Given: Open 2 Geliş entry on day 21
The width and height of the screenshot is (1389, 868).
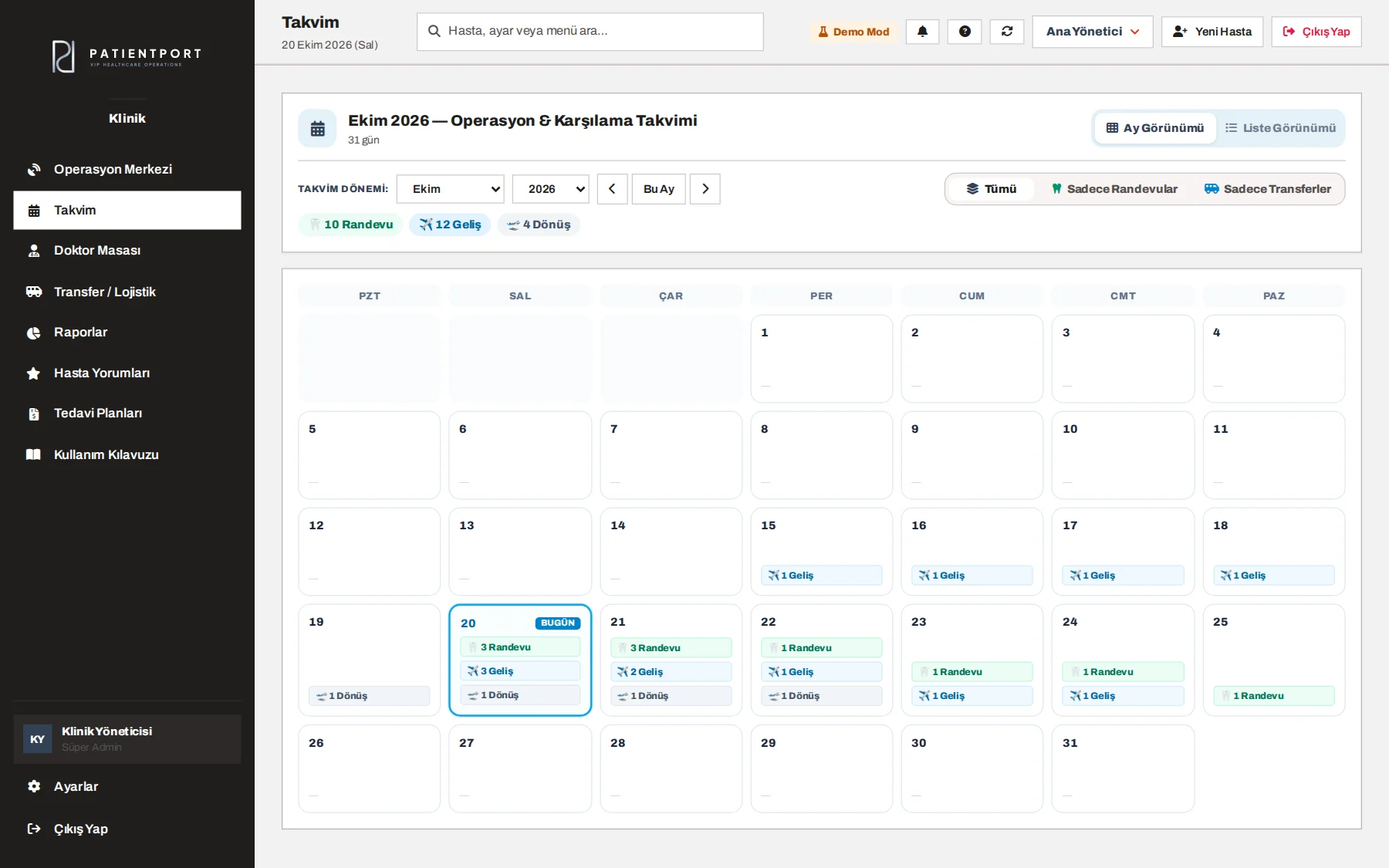Looking at the screenshot, I should (671, 672).
